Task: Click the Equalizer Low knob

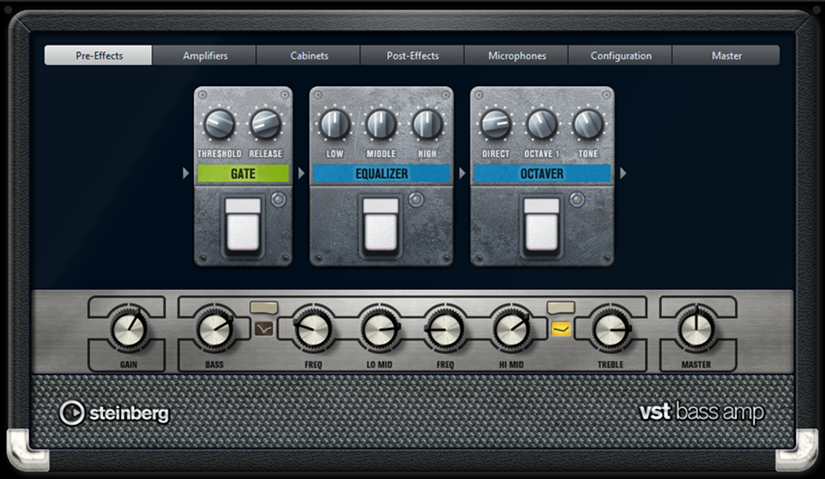Action: (335, 125)
